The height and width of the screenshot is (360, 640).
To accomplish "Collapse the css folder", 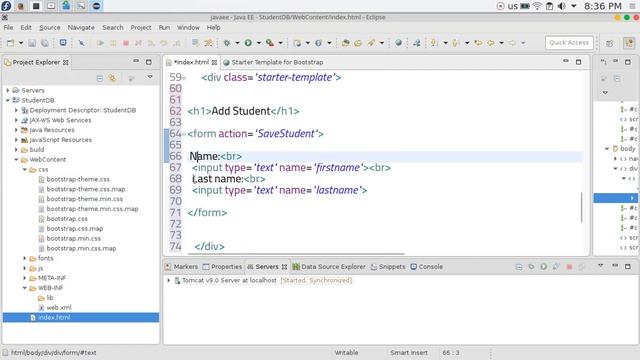I will point(24,169).
